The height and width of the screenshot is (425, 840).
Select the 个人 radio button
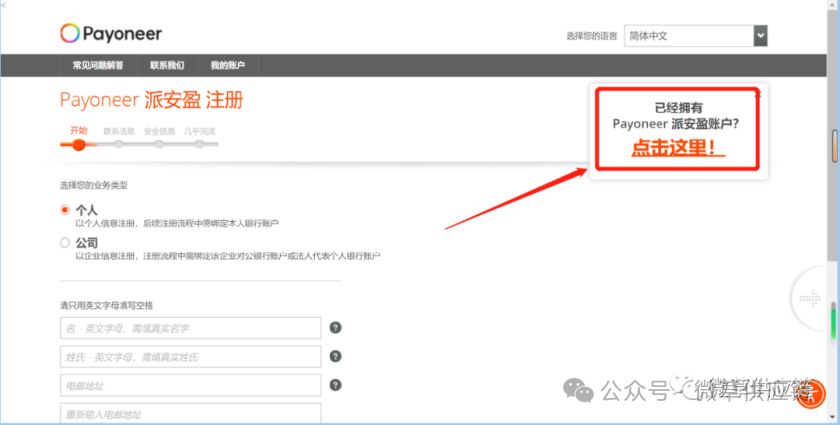click(65, 210)
